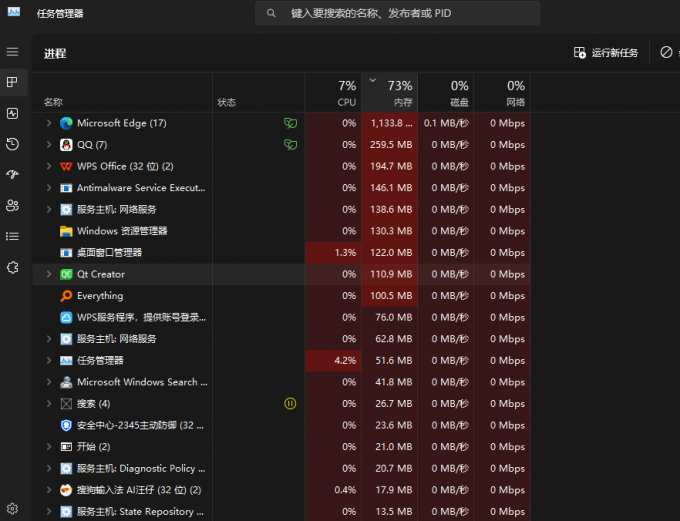This screenshot has height=521, width=680.
Task: Select the WPS服务程序 process row
Action: pos(281,318)
